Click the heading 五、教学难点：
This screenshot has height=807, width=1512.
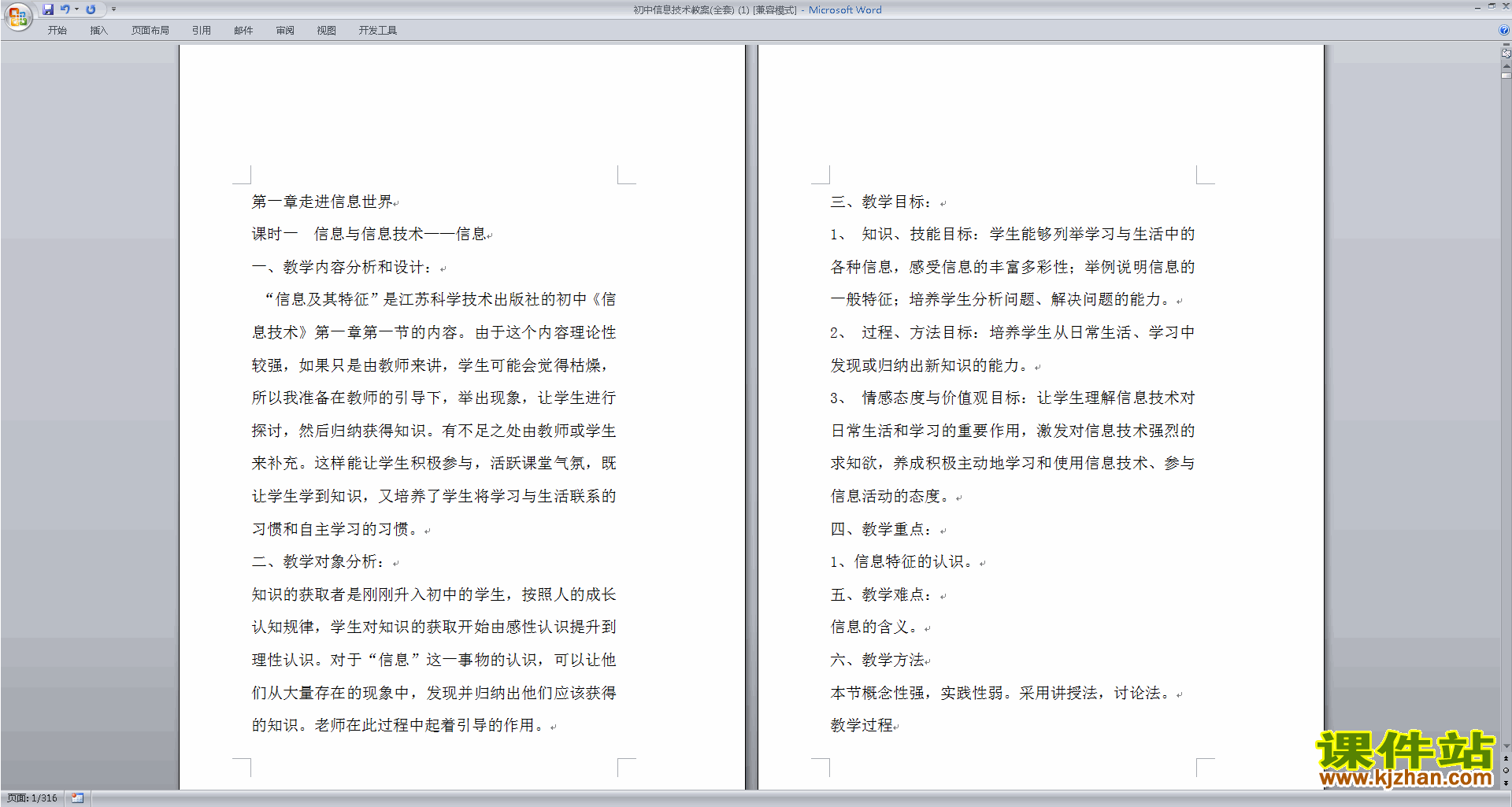point(882,594)
